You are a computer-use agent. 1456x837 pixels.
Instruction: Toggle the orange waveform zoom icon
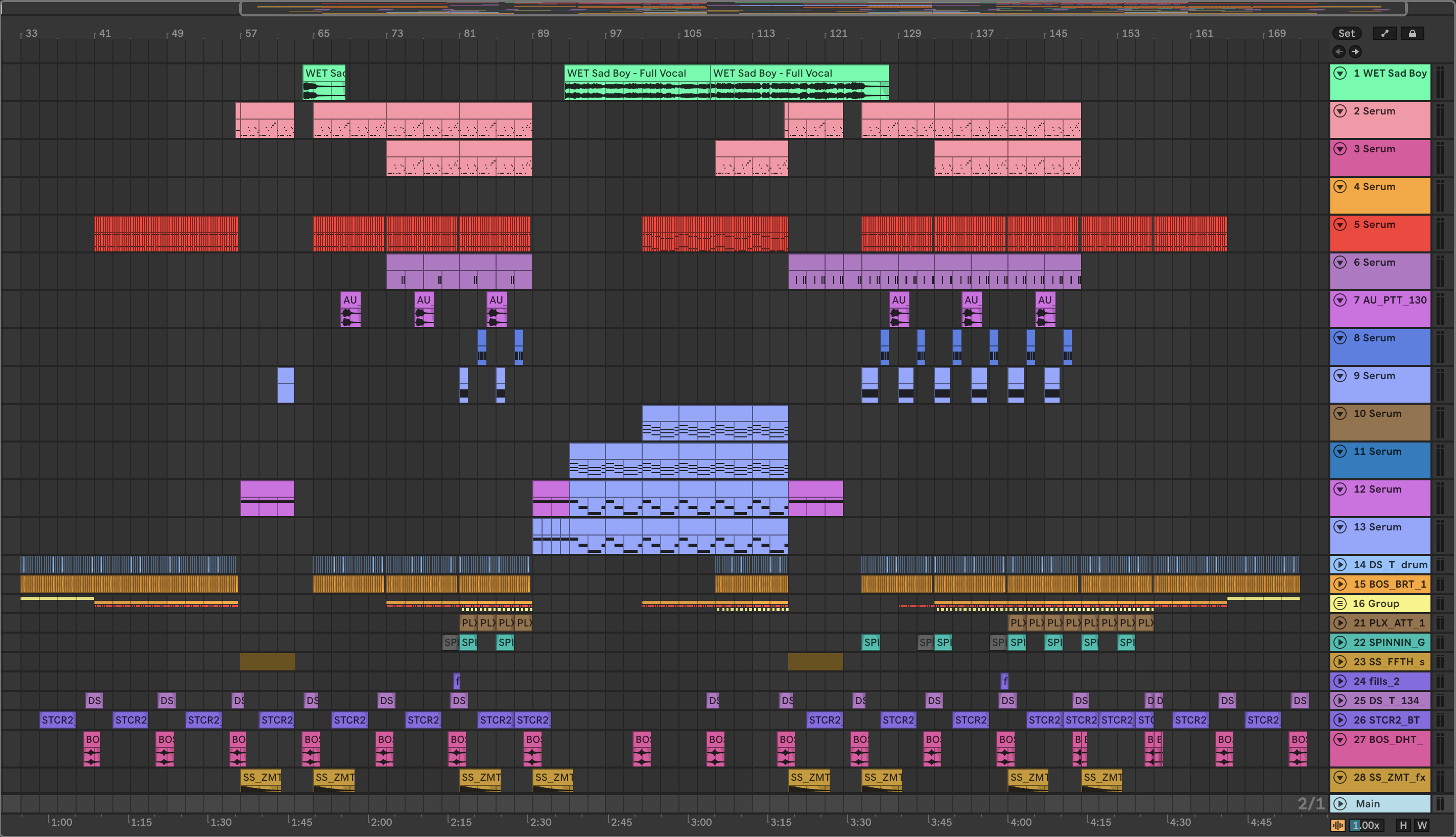(x=1337, y=826)
